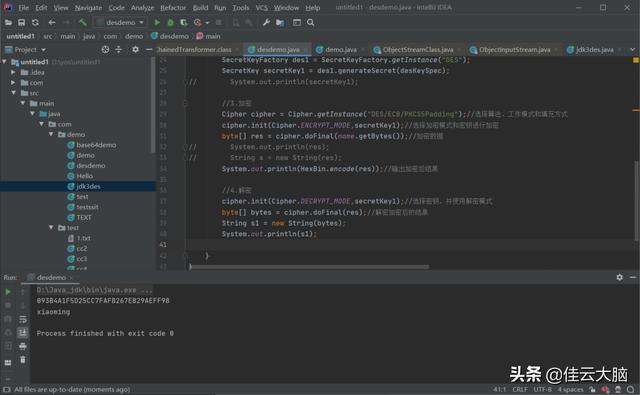
Task: Click the Stop square icon in top toolbar
Action: 219,22
